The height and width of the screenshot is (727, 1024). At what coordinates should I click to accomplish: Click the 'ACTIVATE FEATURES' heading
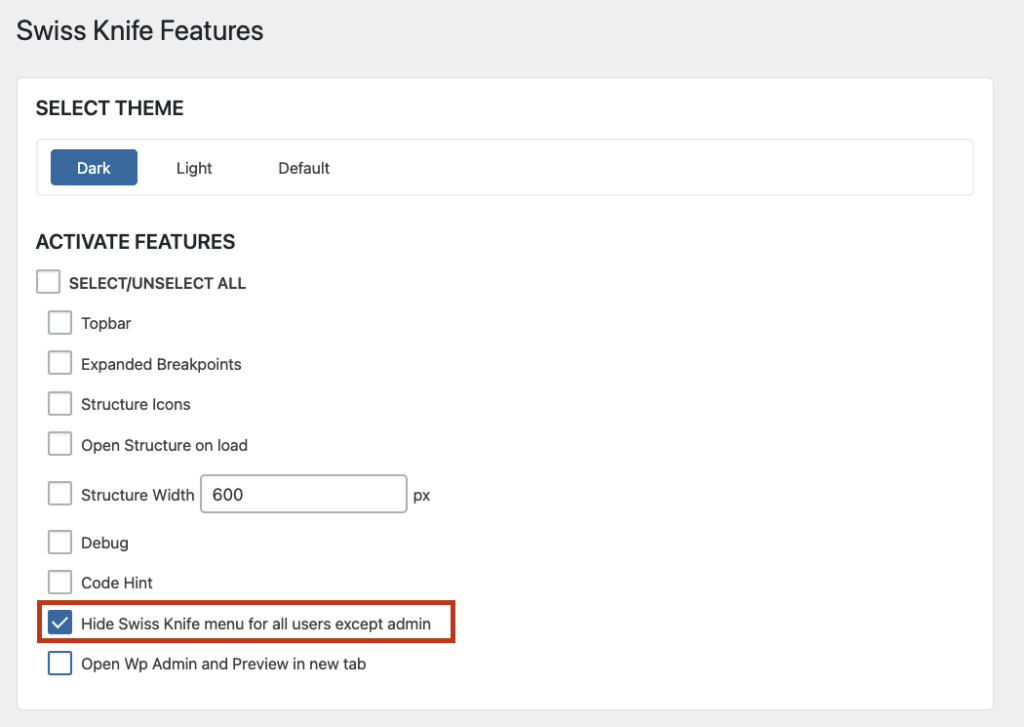135,242
